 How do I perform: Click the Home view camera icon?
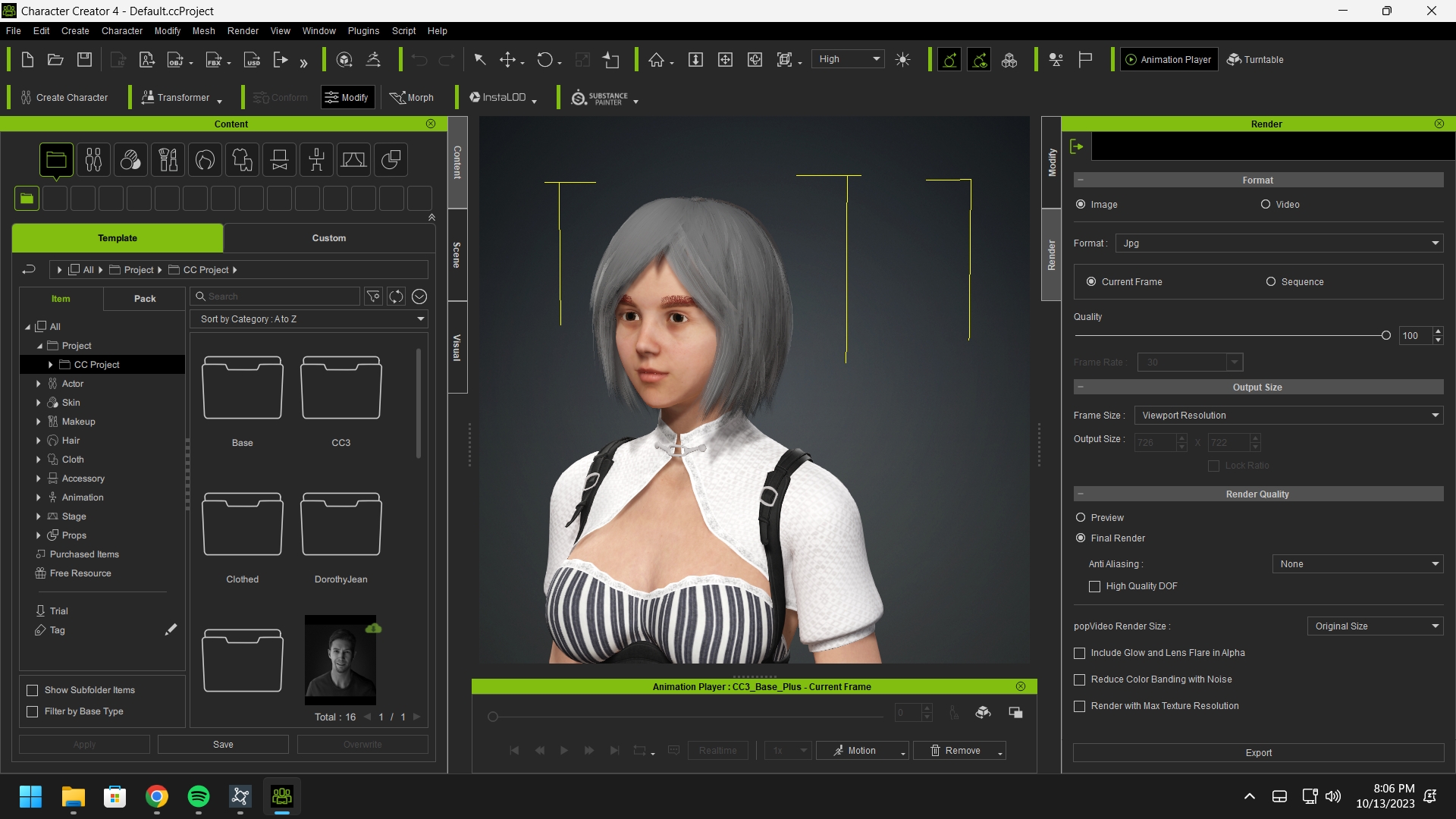(656, 60)
